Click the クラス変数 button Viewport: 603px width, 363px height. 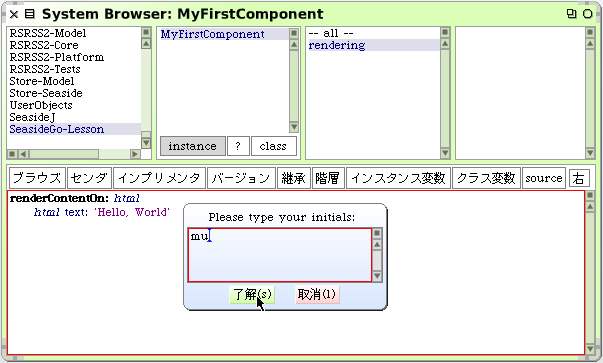[x=486, y=178]
